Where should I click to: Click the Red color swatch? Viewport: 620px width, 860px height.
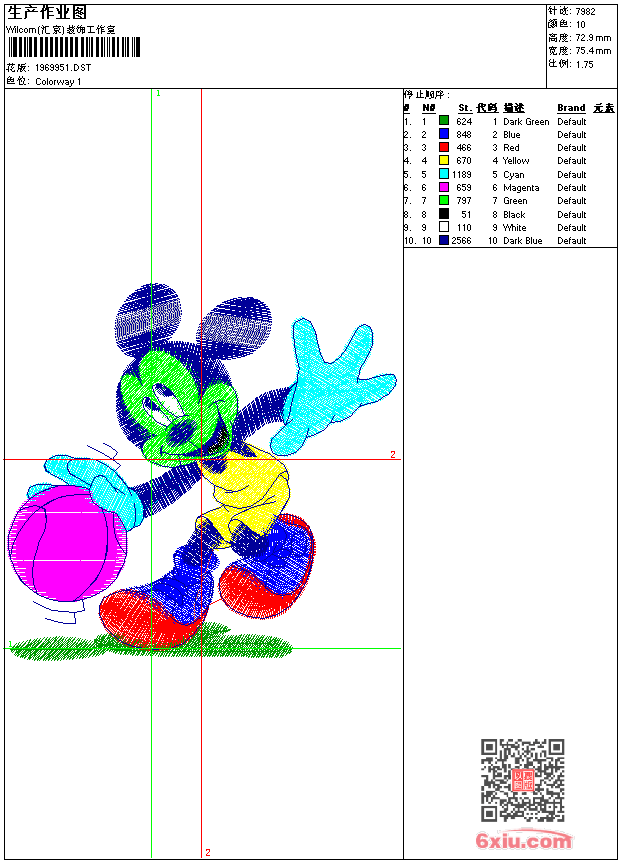pyautogui.click(x=444, y=147)
